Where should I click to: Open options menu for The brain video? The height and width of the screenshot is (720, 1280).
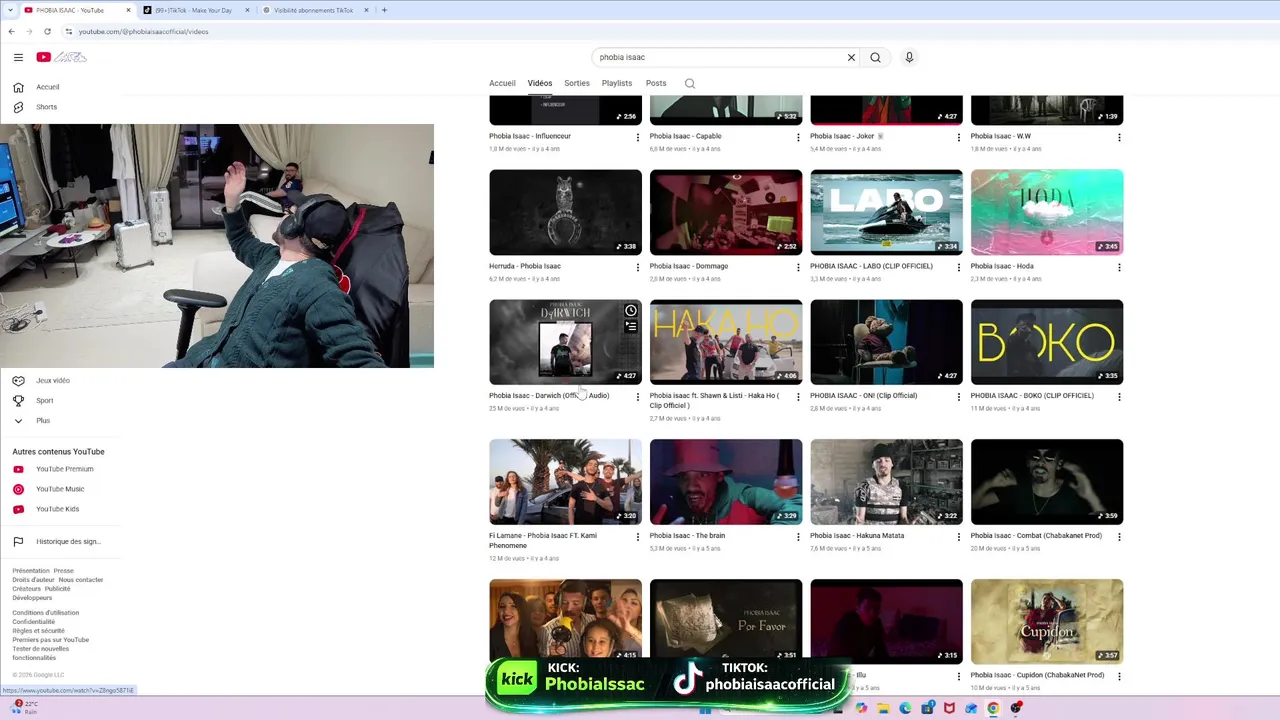point(798,537)
